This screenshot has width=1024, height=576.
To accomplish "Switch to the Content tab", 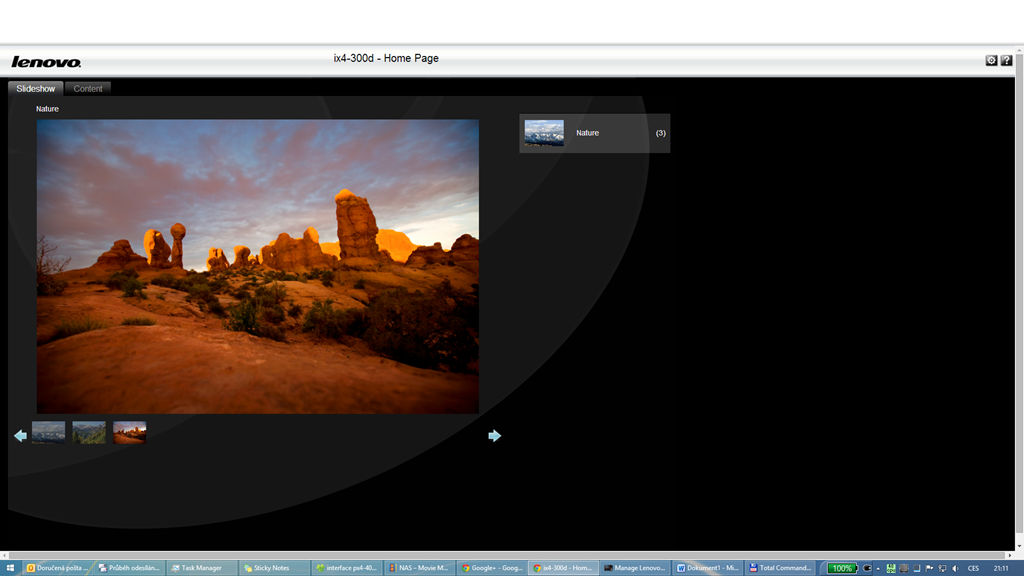I will tap(88, 89).
